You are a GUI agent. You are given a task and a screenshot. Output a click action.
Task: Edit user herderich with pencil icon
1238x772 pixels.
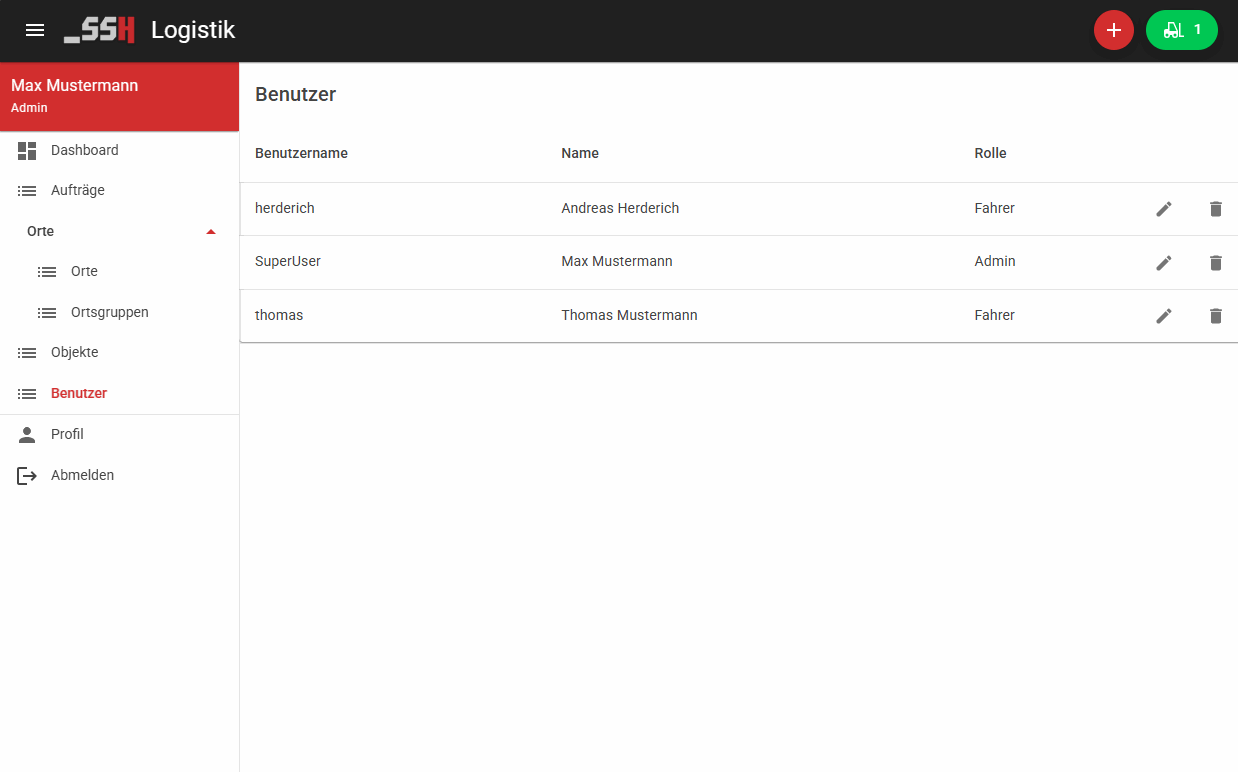[1164, 209]
